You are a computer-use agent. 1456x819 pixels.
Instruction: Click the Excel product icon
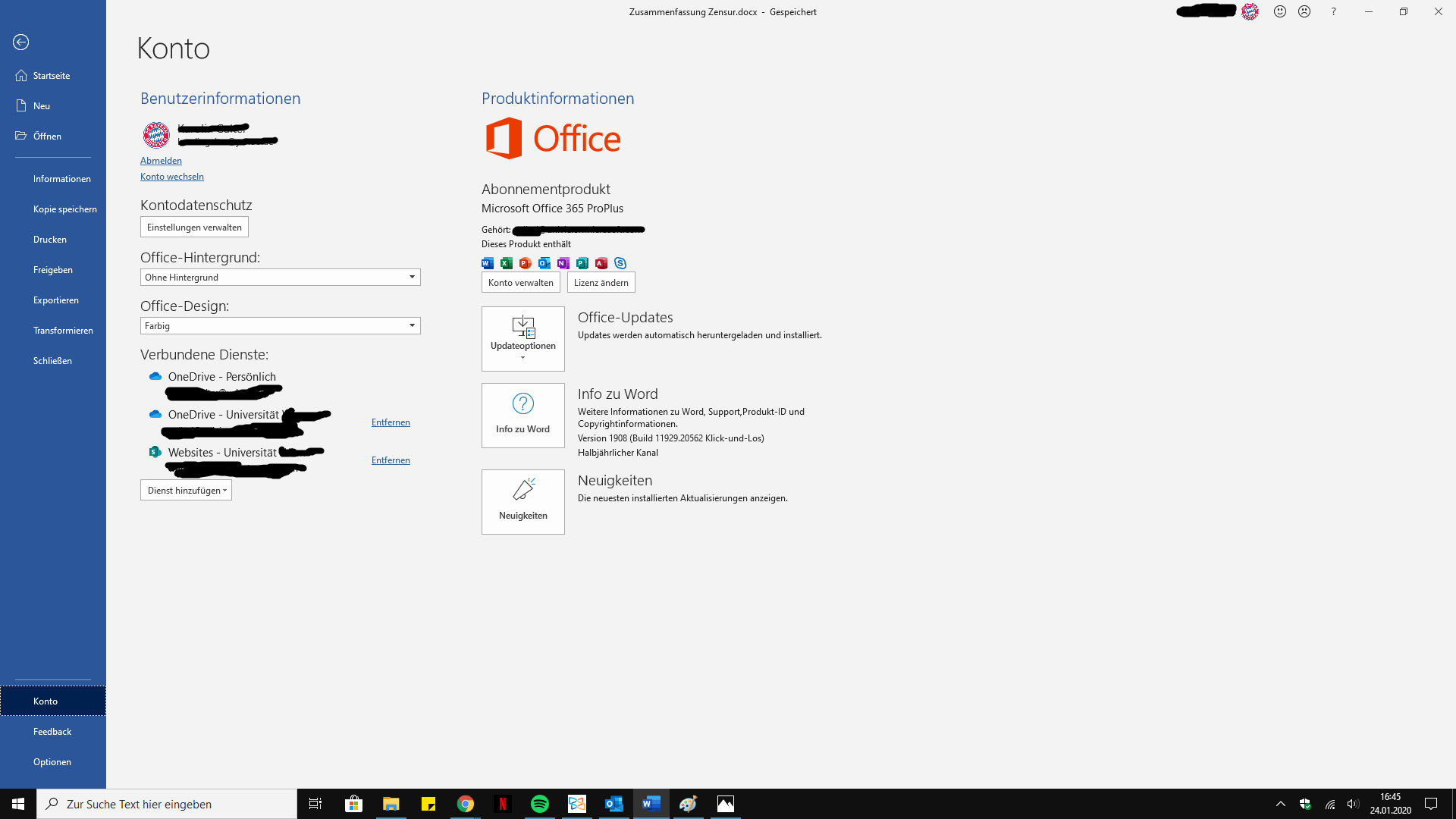507,263
